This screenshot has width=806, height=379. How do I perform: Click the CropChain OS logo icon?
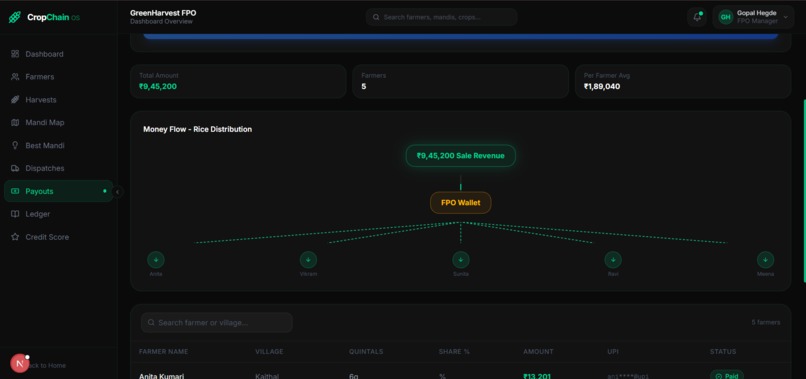[15, 17]
